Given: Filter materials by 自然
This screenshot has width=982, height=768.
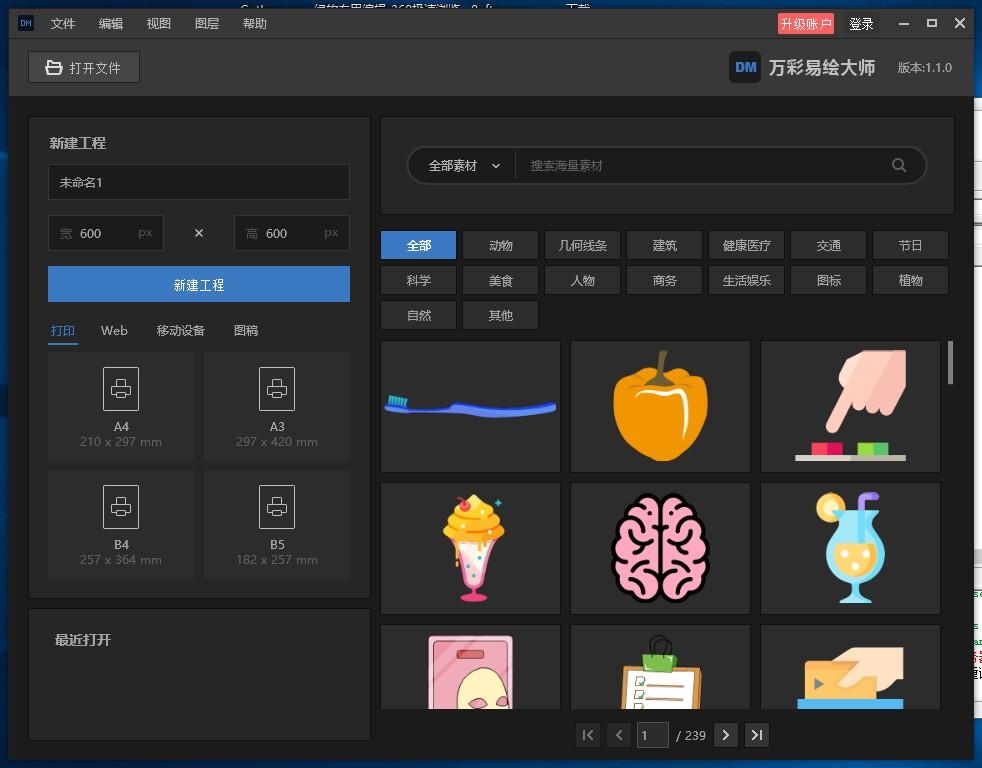Looking at the screenshot, I should (418, 315).
